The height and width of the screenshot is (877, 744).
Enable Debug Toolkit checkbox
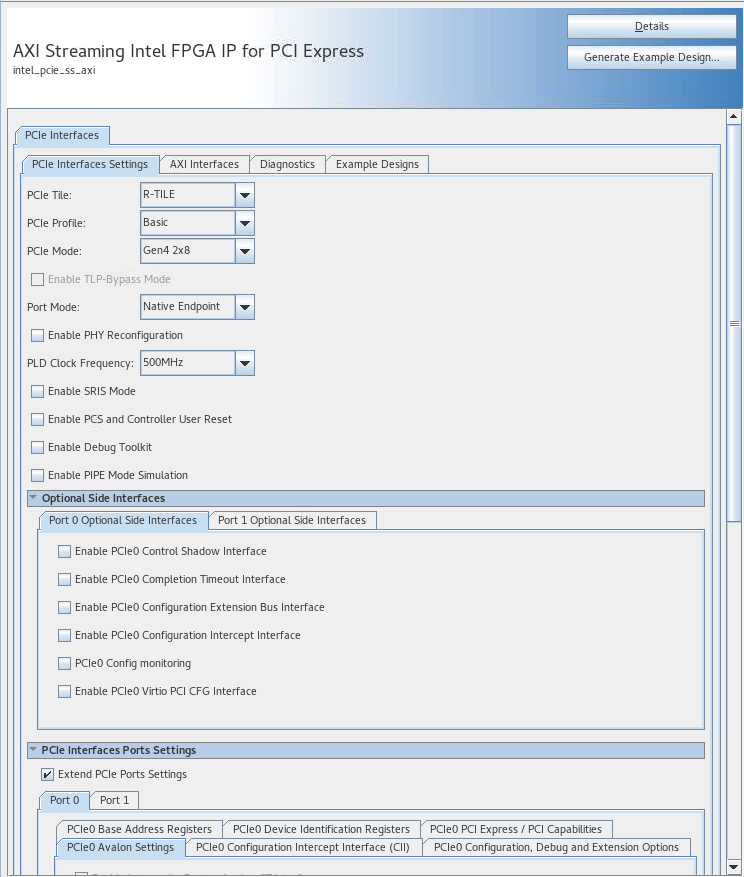point(37,447)
